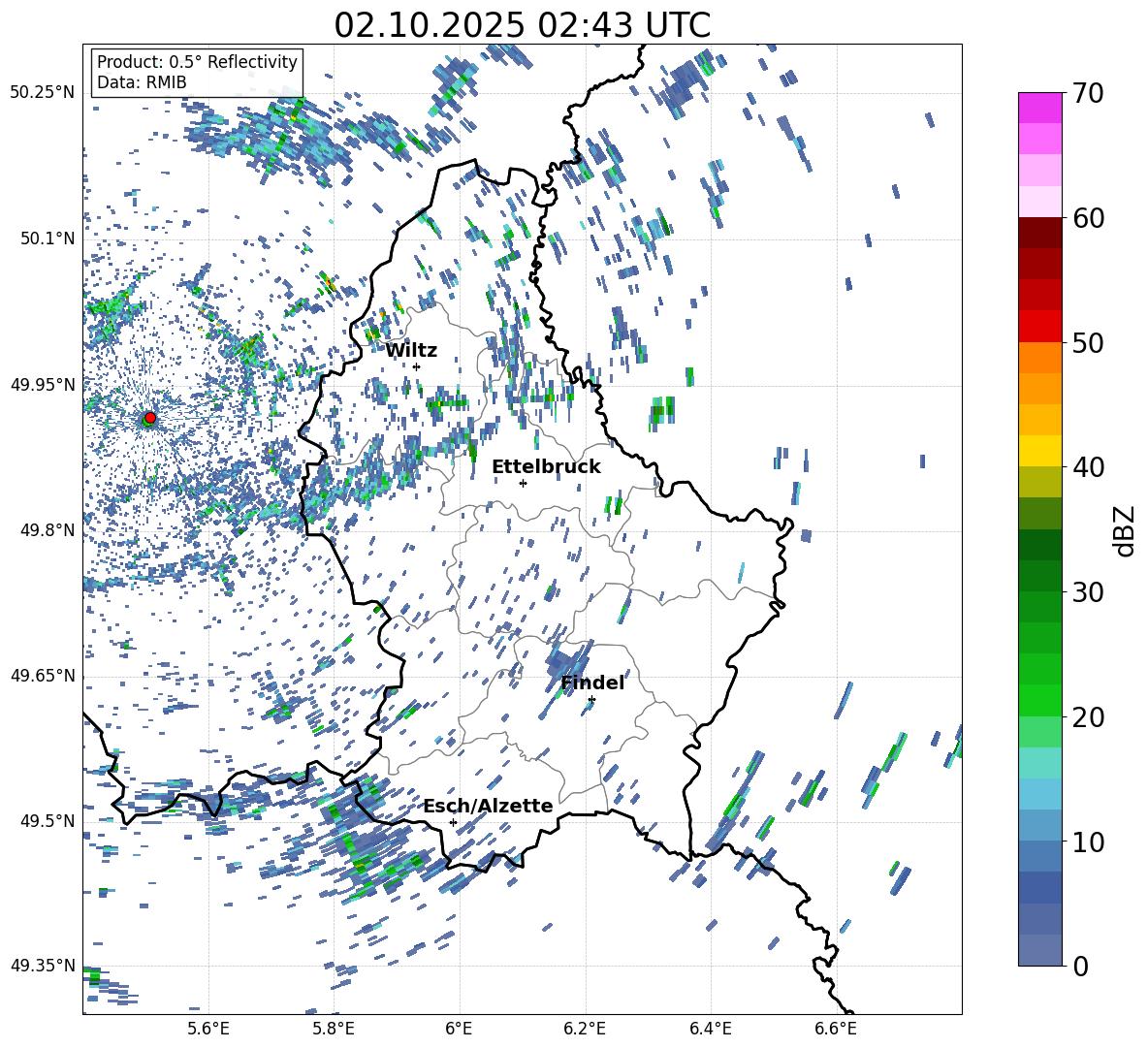The width and height of the screenshot is (1148, 1048).
Task: Click the dBZ colorbar axis label
Action: [1126, 530]
